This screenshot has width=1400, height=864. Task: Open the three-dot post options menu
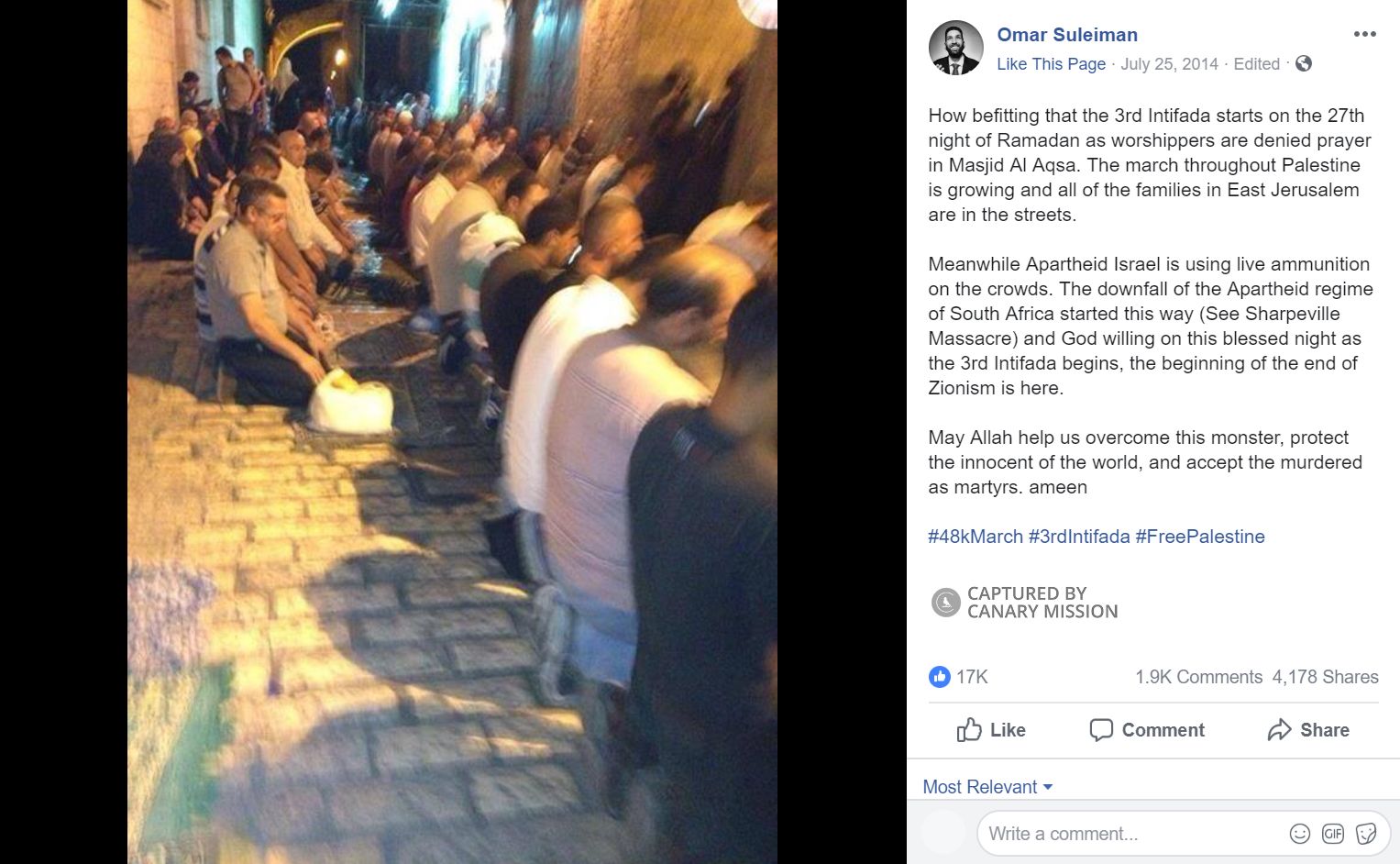point(1364,34)
